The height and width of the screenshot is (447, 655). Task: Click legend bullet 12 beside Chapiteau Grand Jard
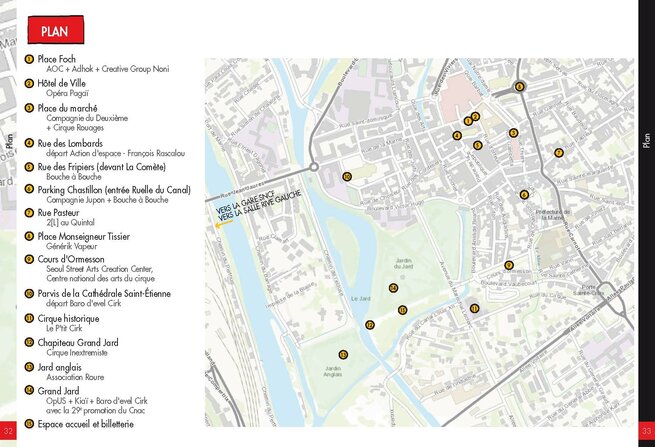pyautogui.click(x=29, y=343)
